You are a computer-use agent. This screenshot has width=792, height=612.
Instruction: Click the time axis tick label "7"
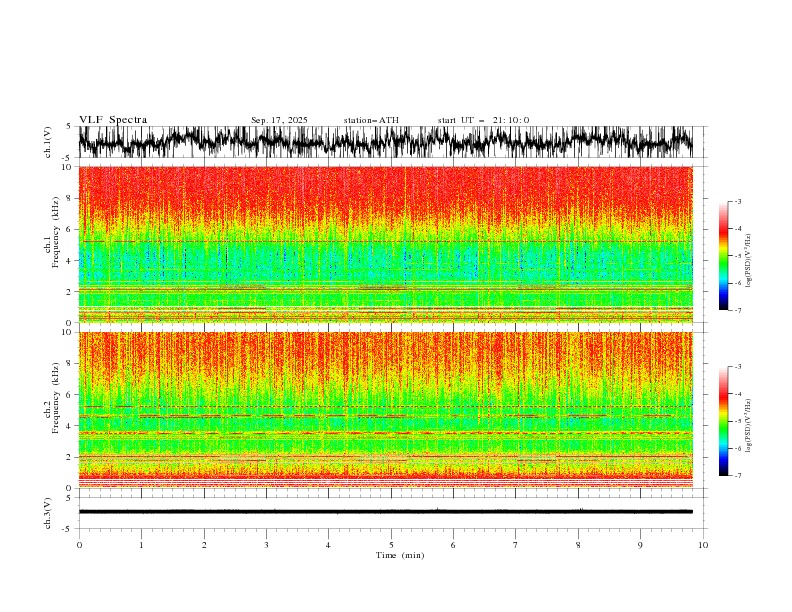(516, 545)
